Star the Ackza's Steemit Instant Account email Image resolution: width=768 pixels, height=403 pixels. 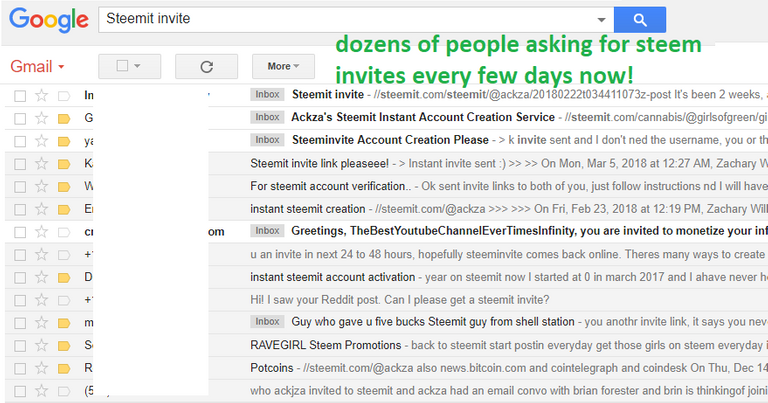pyautogui.click(x=41, y=118)
